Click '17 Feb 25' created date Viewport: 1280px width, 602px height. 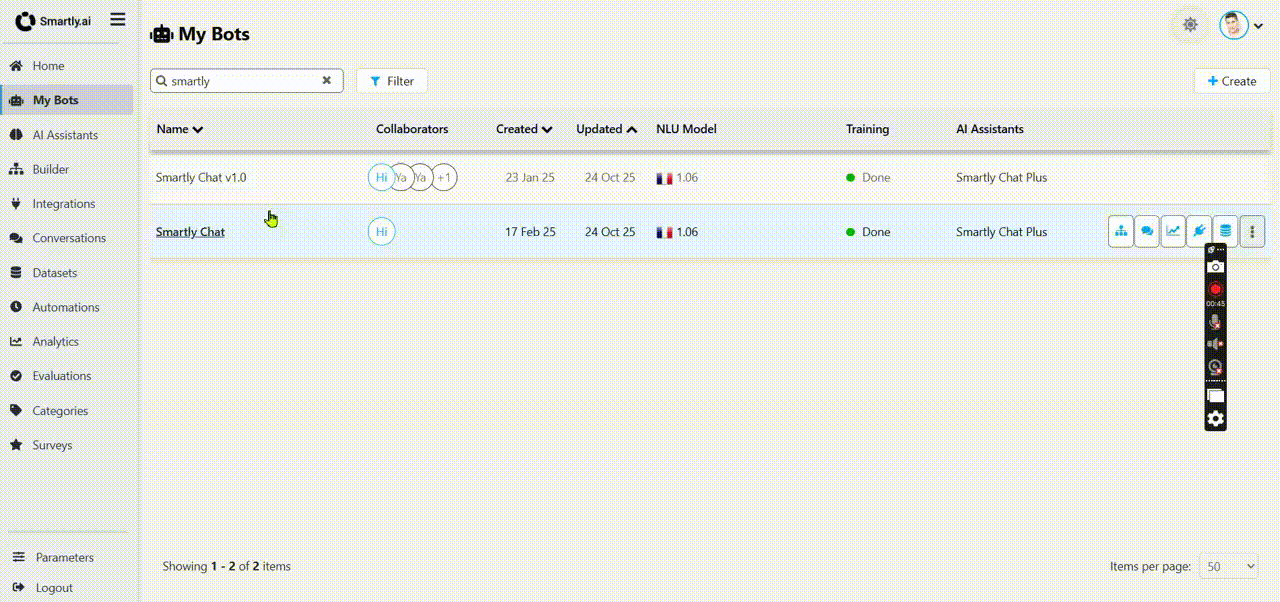pyautogui.click(x=530, y=232)
